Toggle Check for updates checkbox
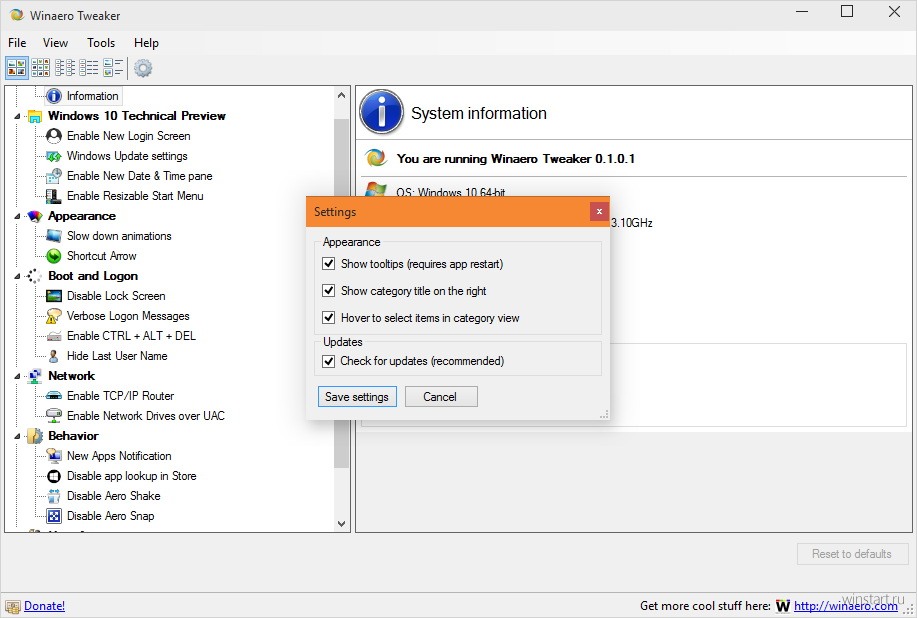This screenshot has width=917, height=618. tap(329, 361)
